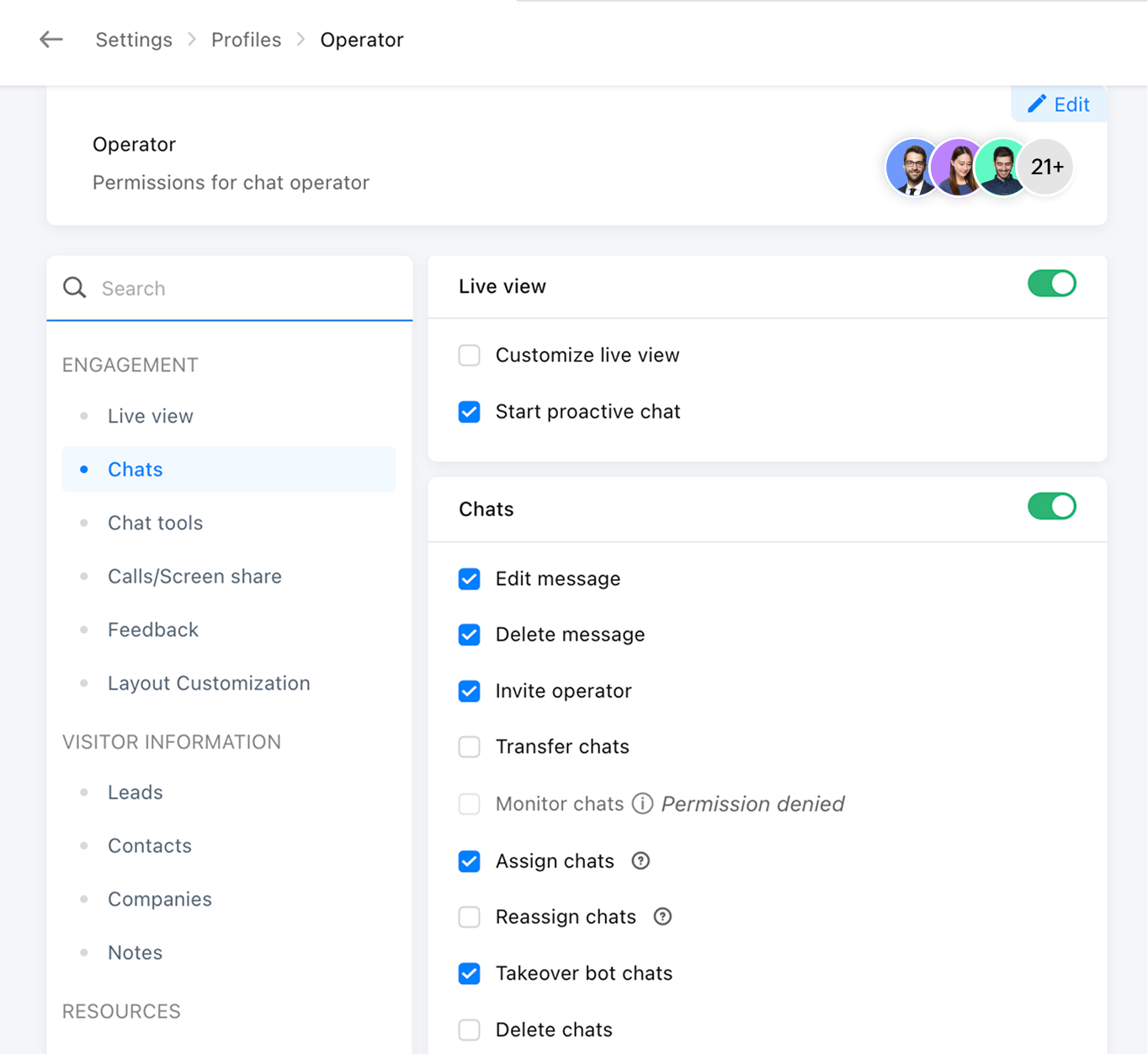Click the search magnifier icon
1148x1054 pixels.
click(x=74, y=288)
